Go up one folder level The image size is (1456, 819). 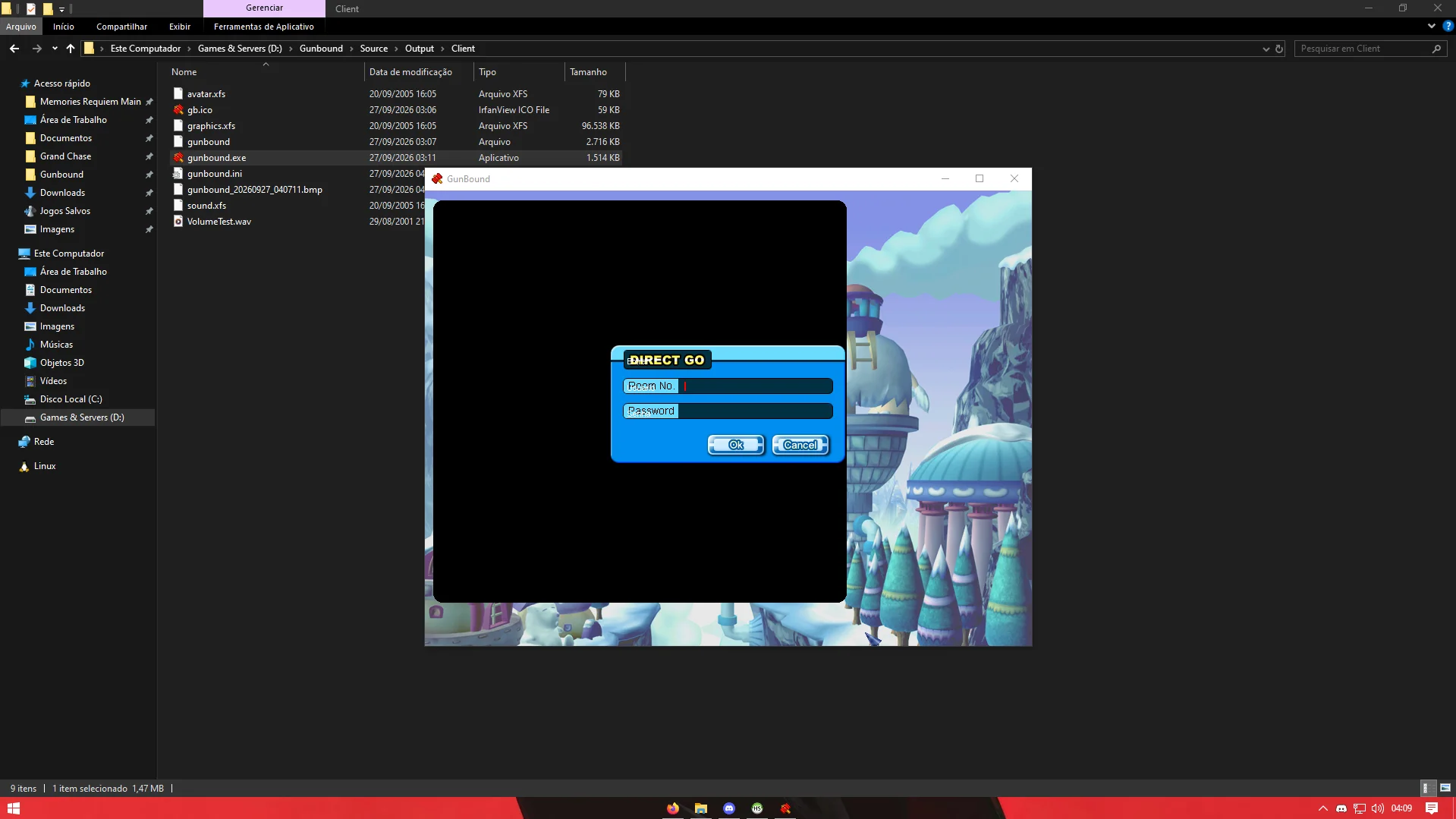(x=71, y=49)
